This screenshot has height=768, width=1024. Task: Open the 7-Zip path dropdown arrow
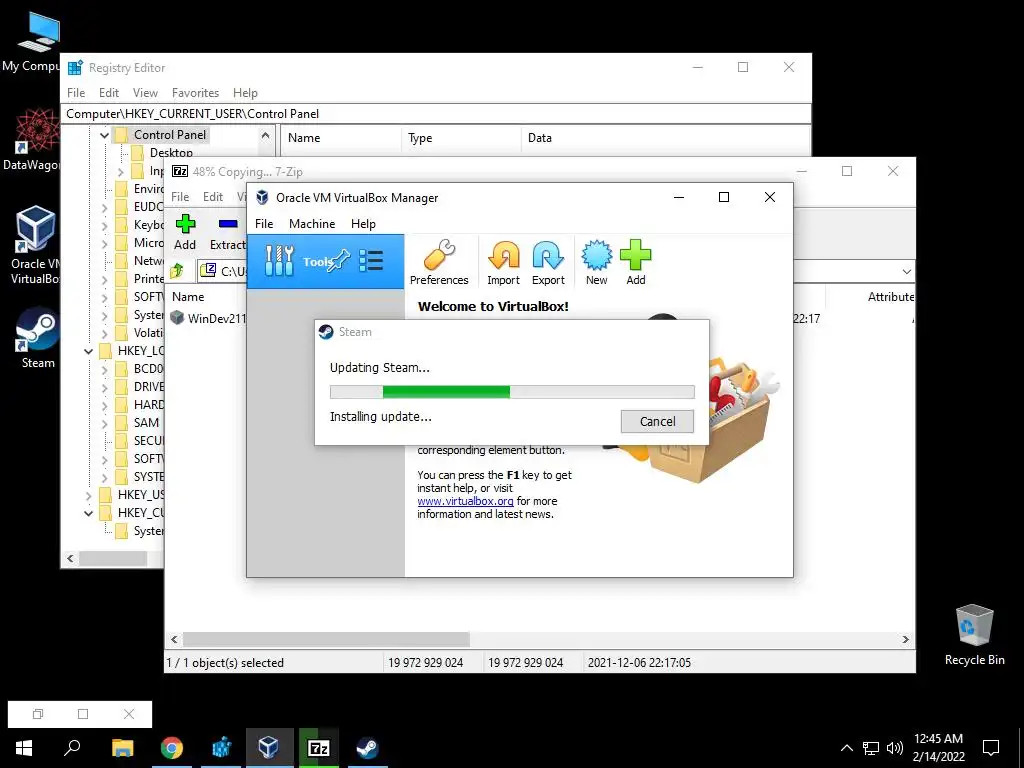click(x=906, y=271)
